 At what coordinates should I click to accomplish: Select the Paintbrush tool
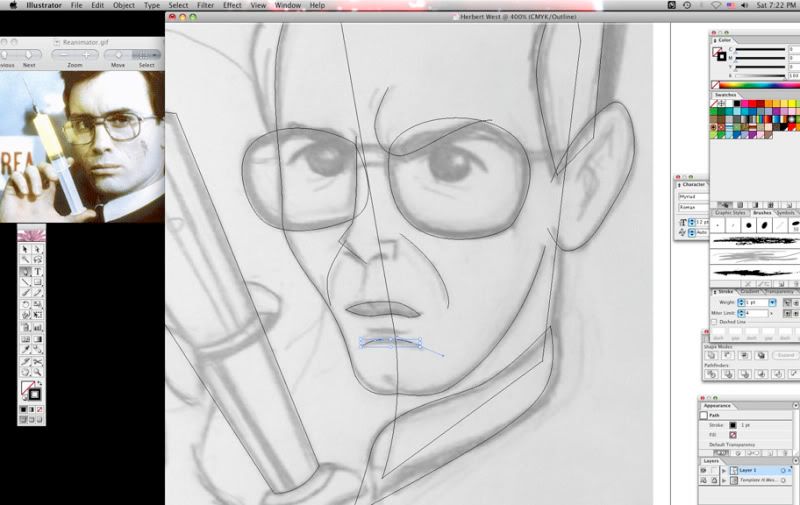(26, 293)
